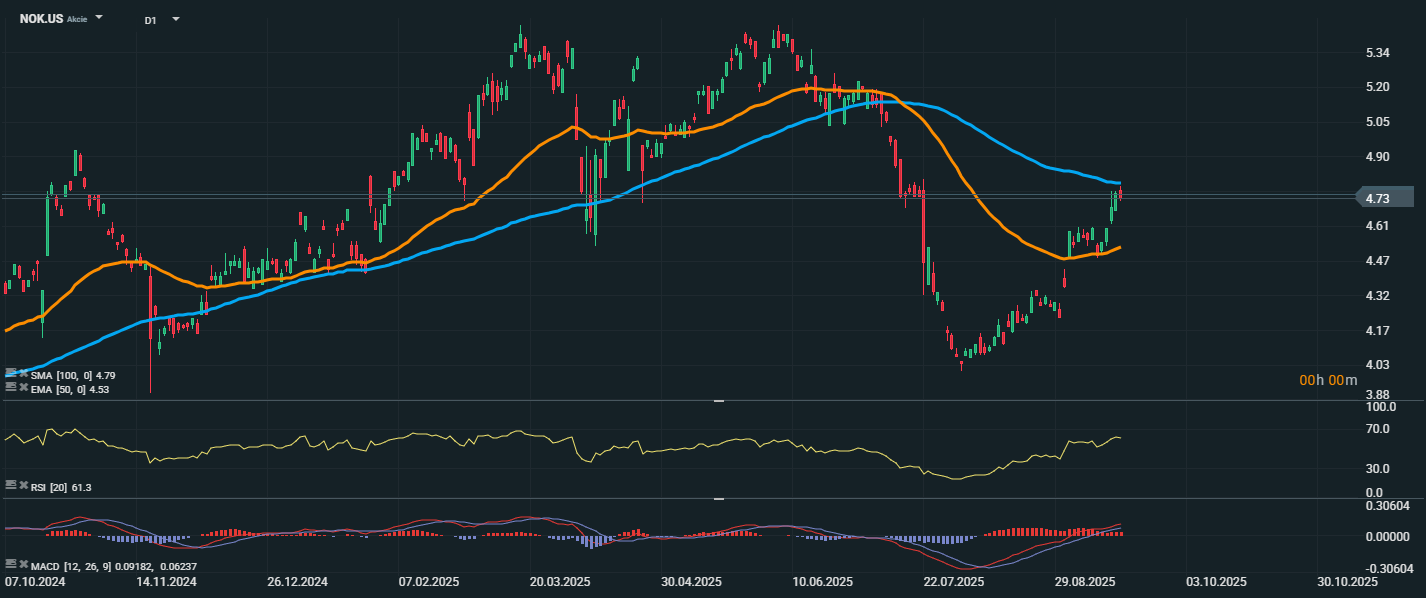
Task: Click the resize handle above RSI panel
Action: 718,401
